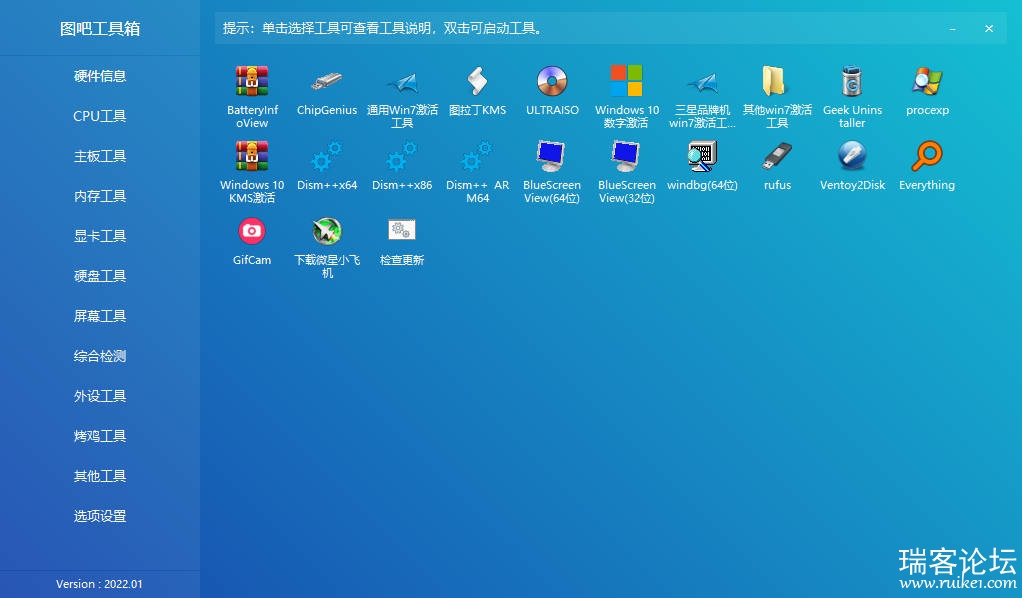The image size is (1022, 598).
Task: Open the 其他win7激活工具 folder icon
Action: (x=777, y=81)
